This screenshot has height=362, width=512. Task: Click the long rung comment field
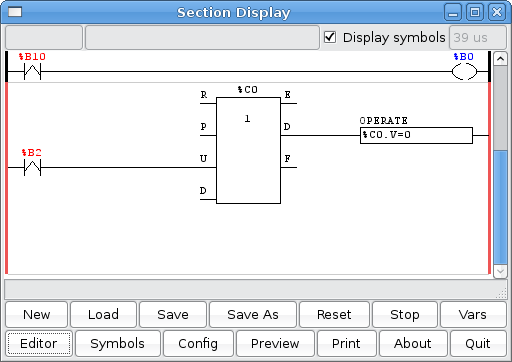(x=202, y=37)
